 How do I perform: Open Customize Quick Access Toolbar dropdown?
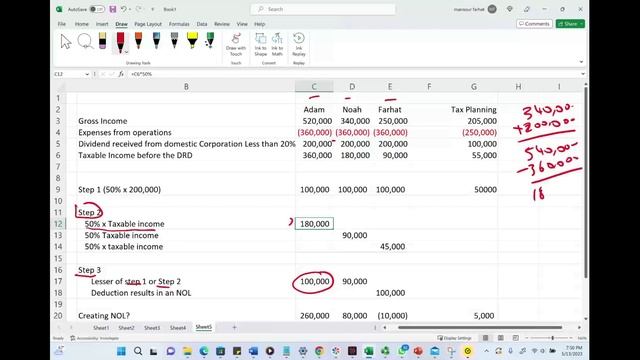(153, 9)
